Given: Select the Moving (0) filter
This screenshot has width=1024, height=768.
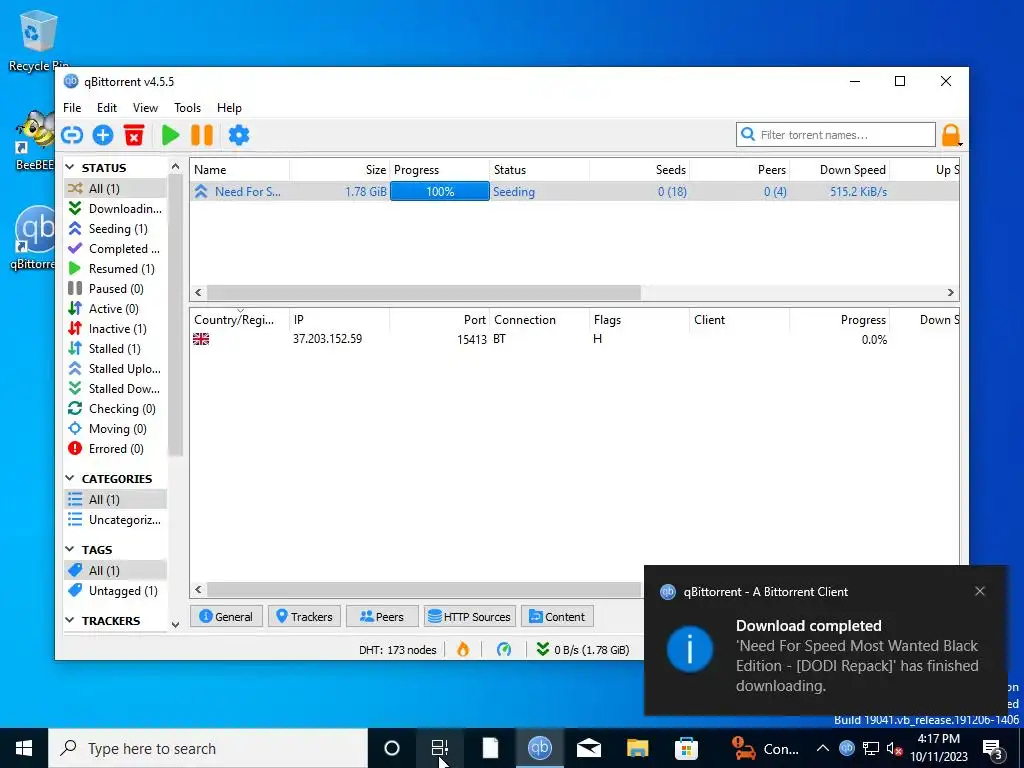Looking at the screenshot, I should [115, 428].
